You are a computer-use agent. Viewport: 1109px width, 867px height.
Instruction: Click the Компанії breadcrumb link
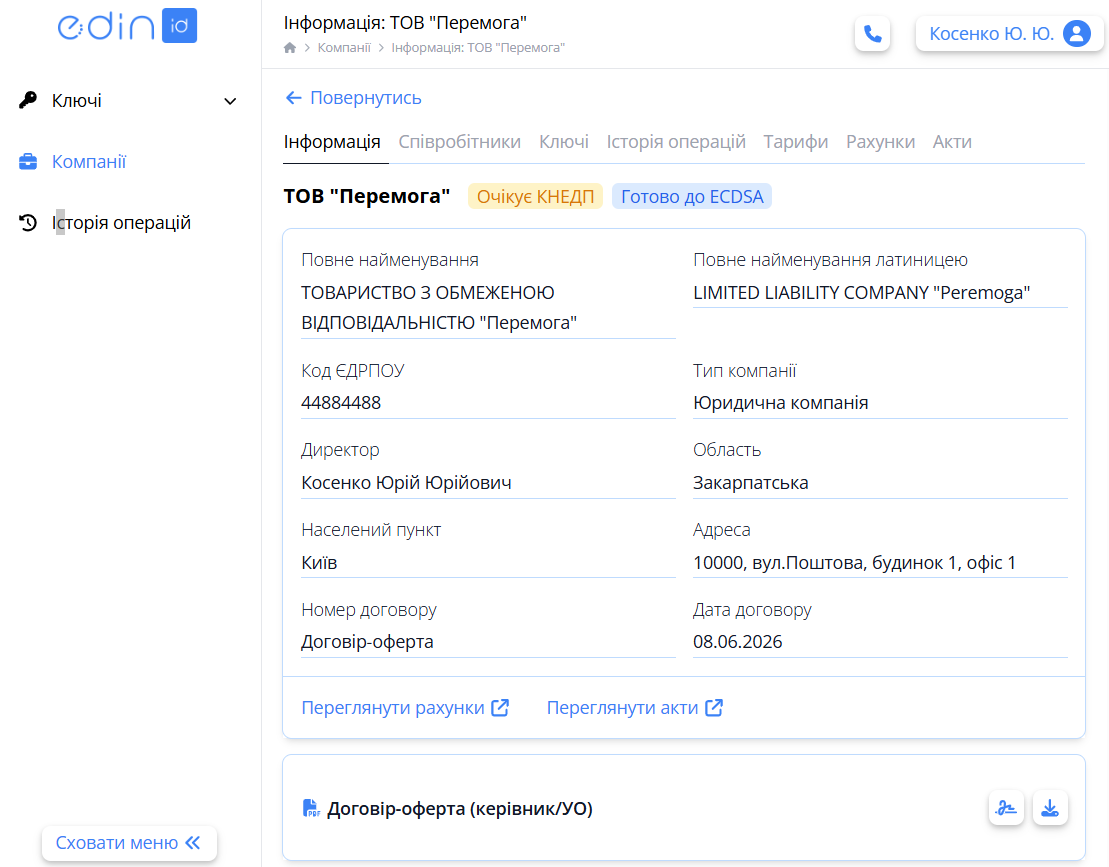point(344,47)
